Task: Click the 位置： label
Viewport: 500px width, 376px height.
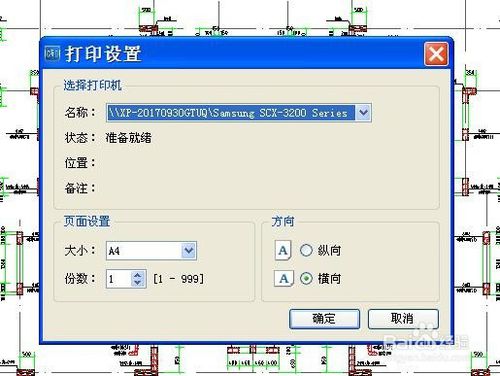Action: pos(80,163)
